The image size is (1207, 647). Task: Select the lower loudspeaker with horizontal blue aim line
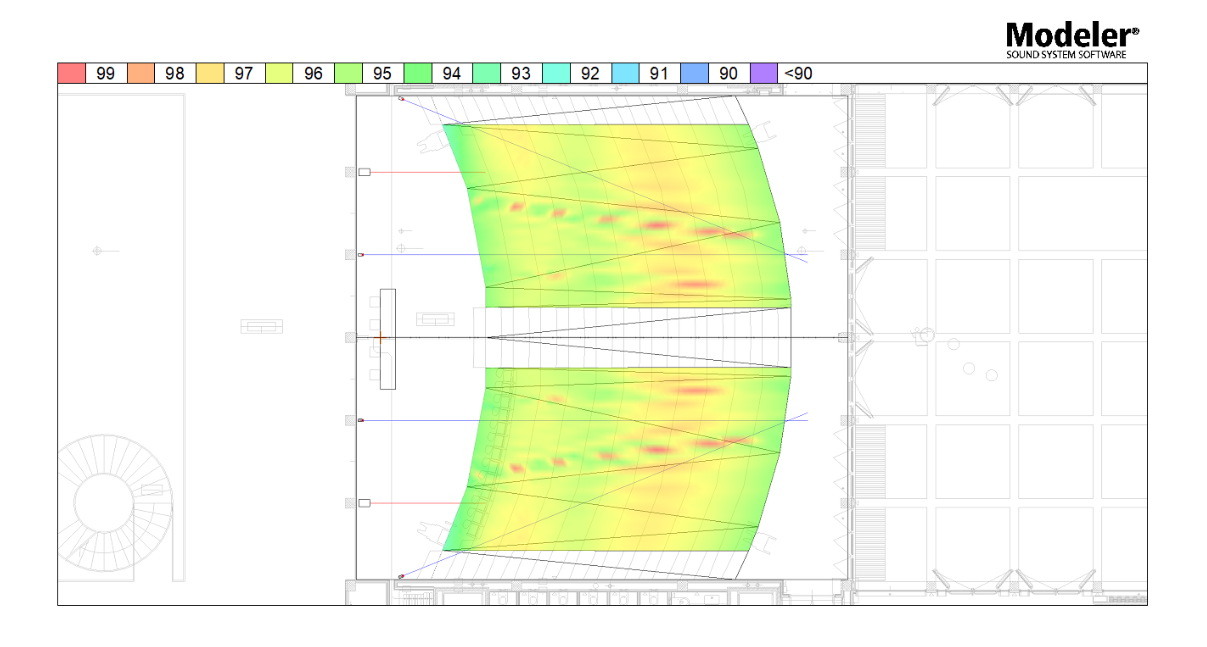pyautogui.click(x=361, y=421)
